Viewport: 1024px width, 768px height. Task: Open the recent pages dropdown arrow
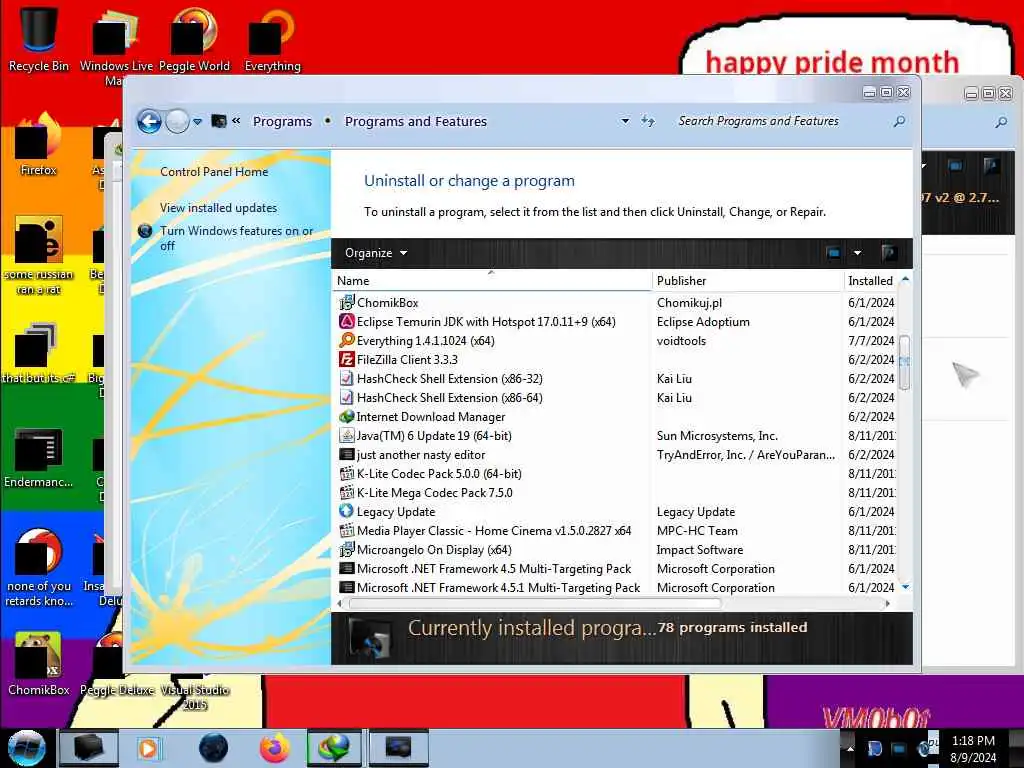pyautogui.click(x=197, y=121)
